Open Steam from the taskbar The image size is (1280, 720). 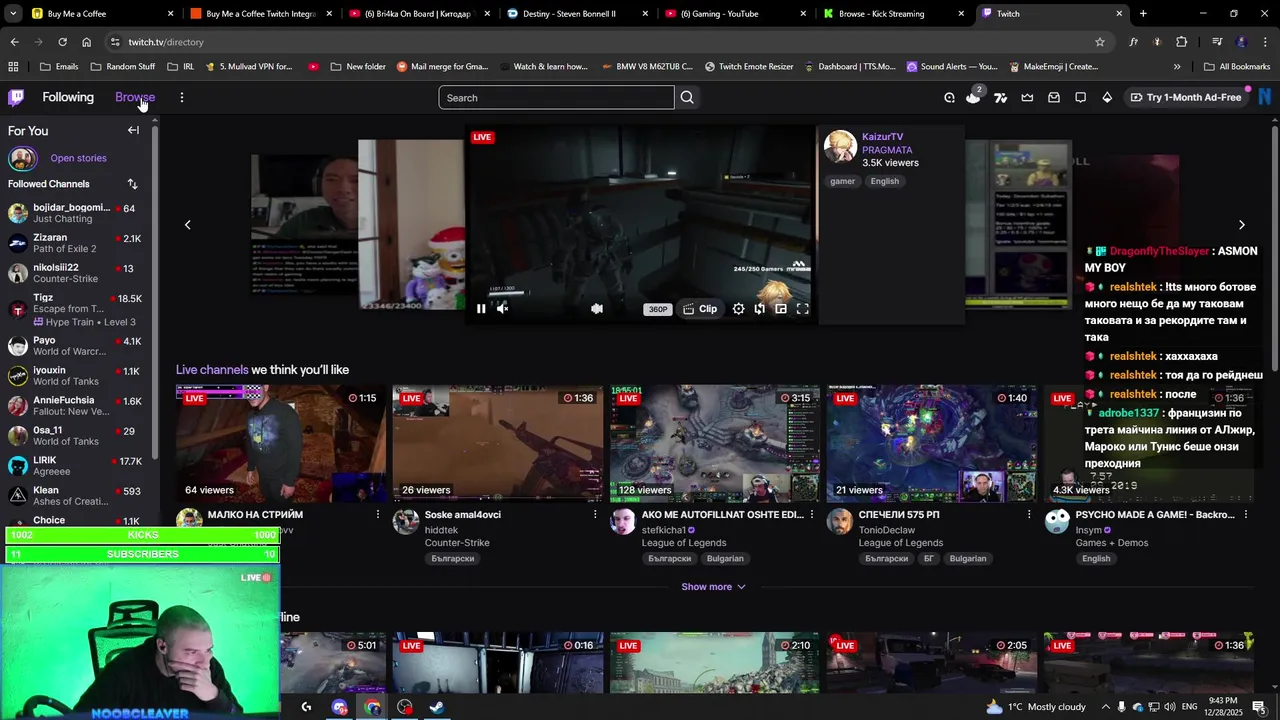[x=437, y=707]
